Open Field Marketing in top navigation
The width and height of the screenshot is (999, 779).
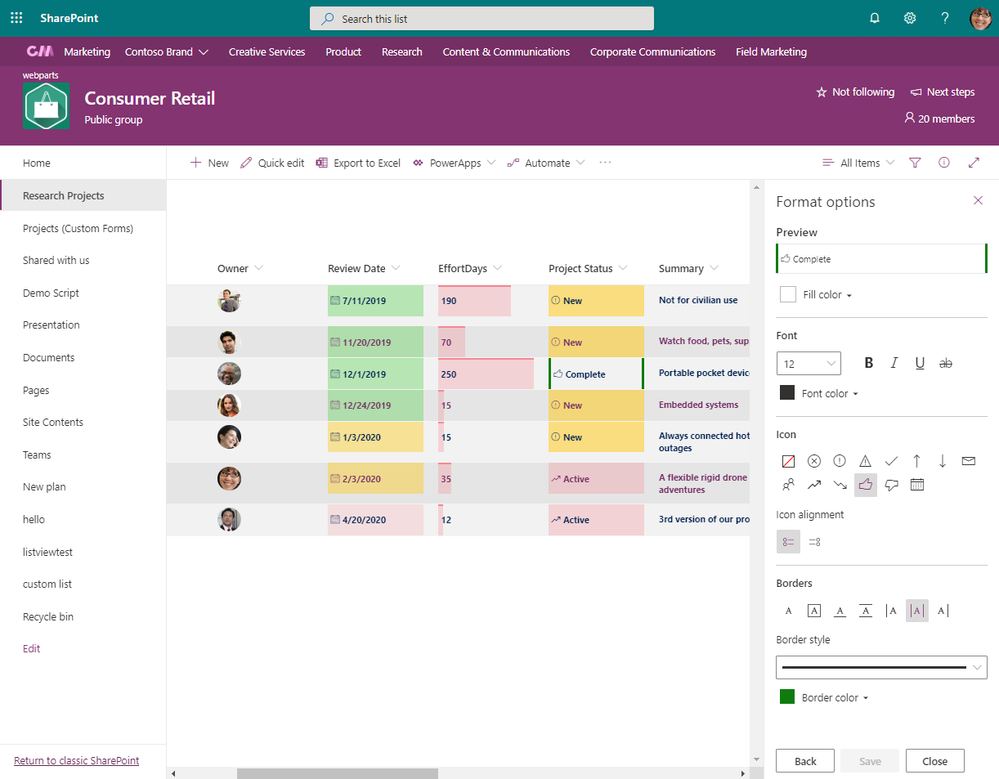click(771, 52)
